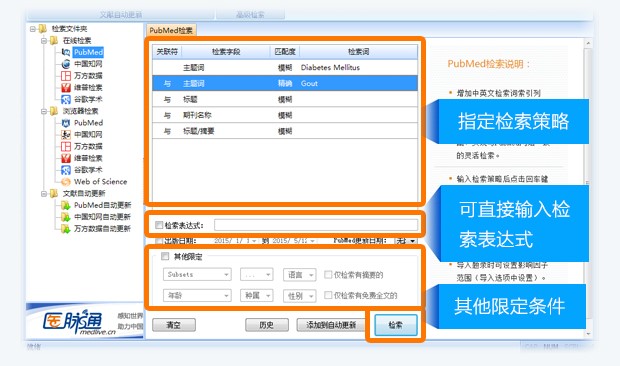This screenshot has width=620, height=366.
Task: Click into the 检索表达式 text field
Action: tap(316, 225)
